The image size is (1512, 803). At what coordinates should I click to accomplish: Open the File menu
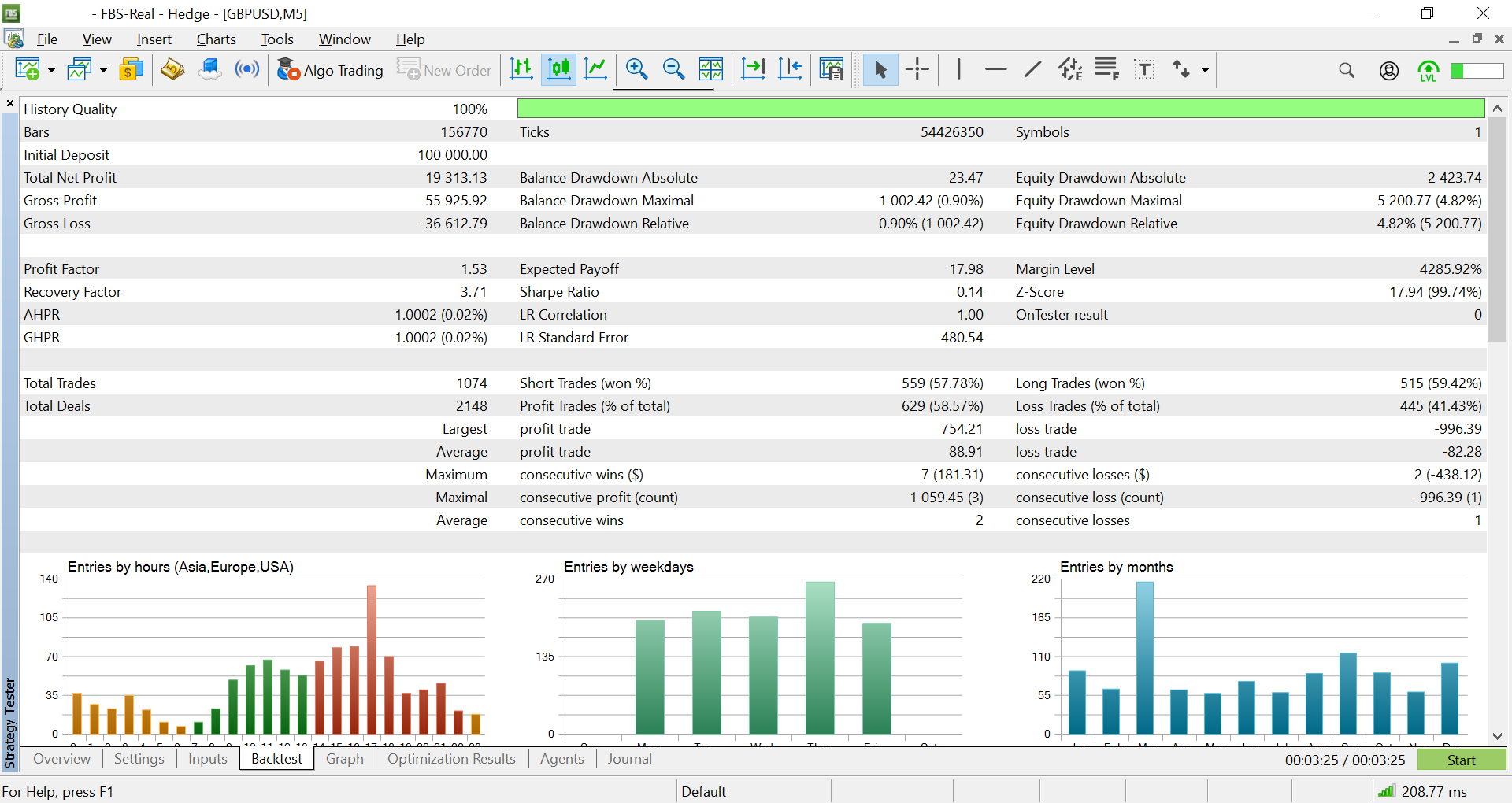[47, 39]
